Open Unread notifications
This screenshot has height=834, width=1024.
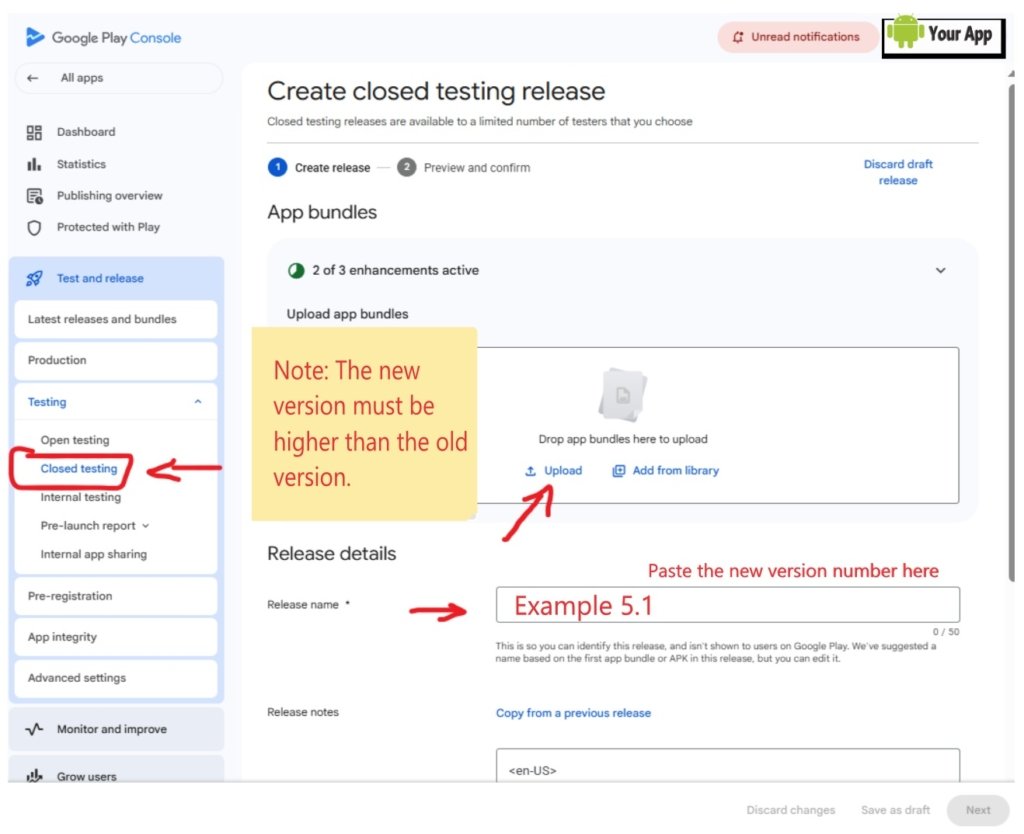[798, 37]
